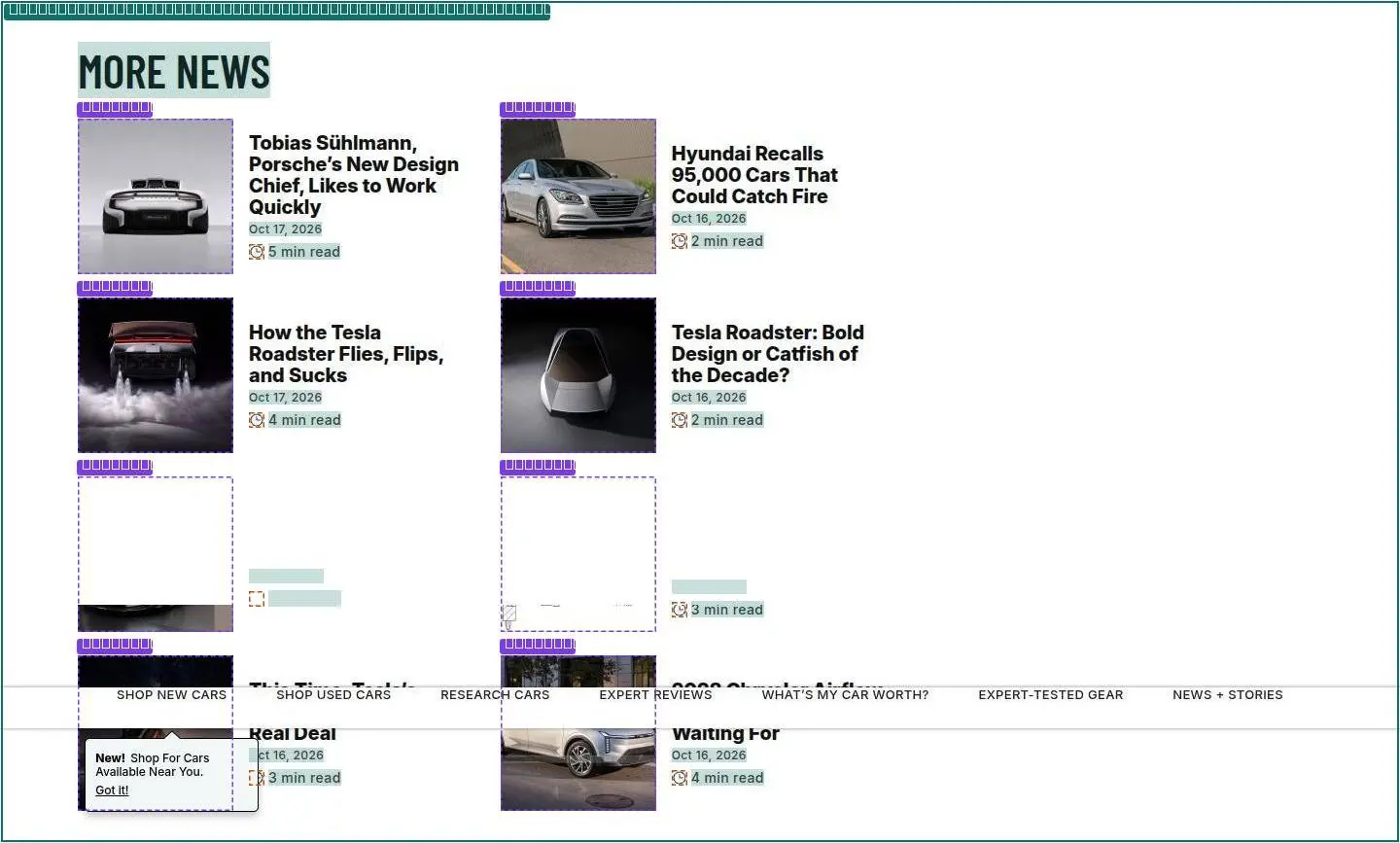Dismiss the tooltip with Got it!

pyautogui.click(x=112, y=790)
